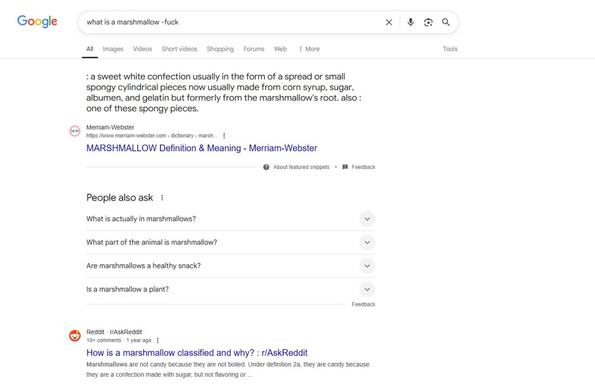This screenshot has height=387, width=595.
Task: Click the Google logo
Action: point(37,21)
